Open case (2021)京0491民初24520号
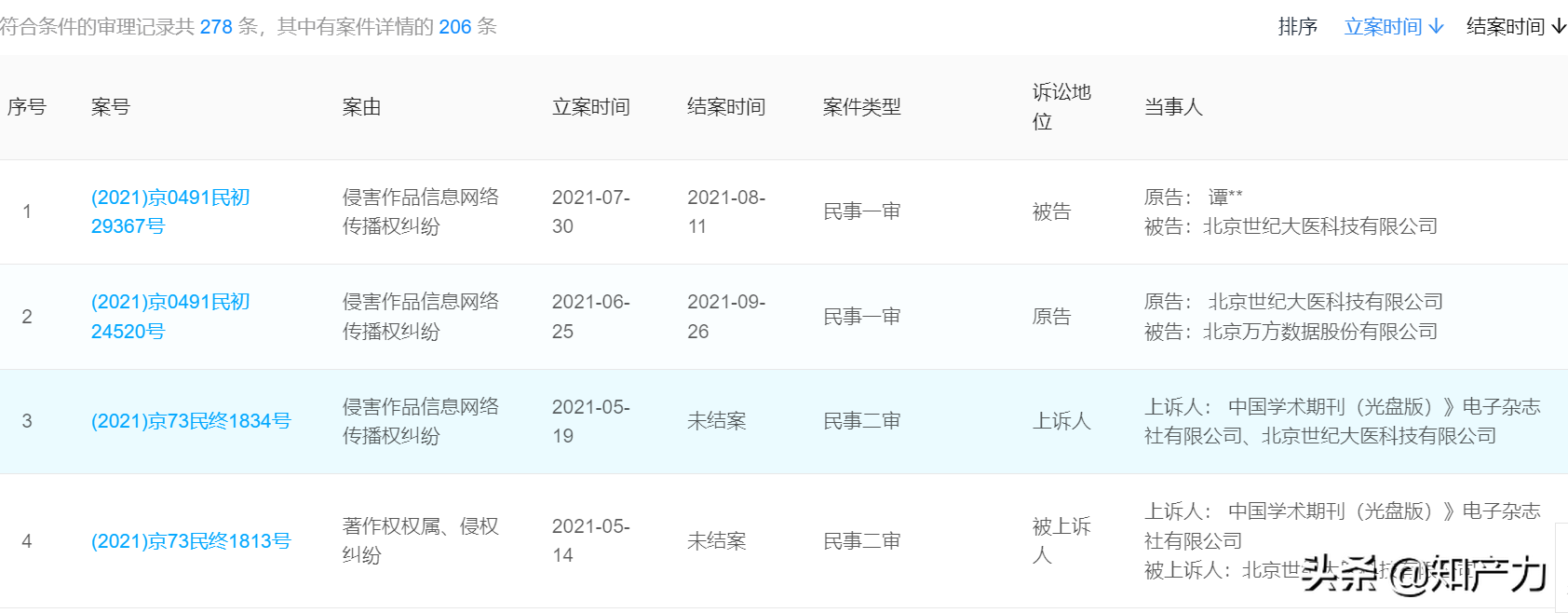Image resolution: width=1568 pixels, height=613 pixels. [170, 317]
